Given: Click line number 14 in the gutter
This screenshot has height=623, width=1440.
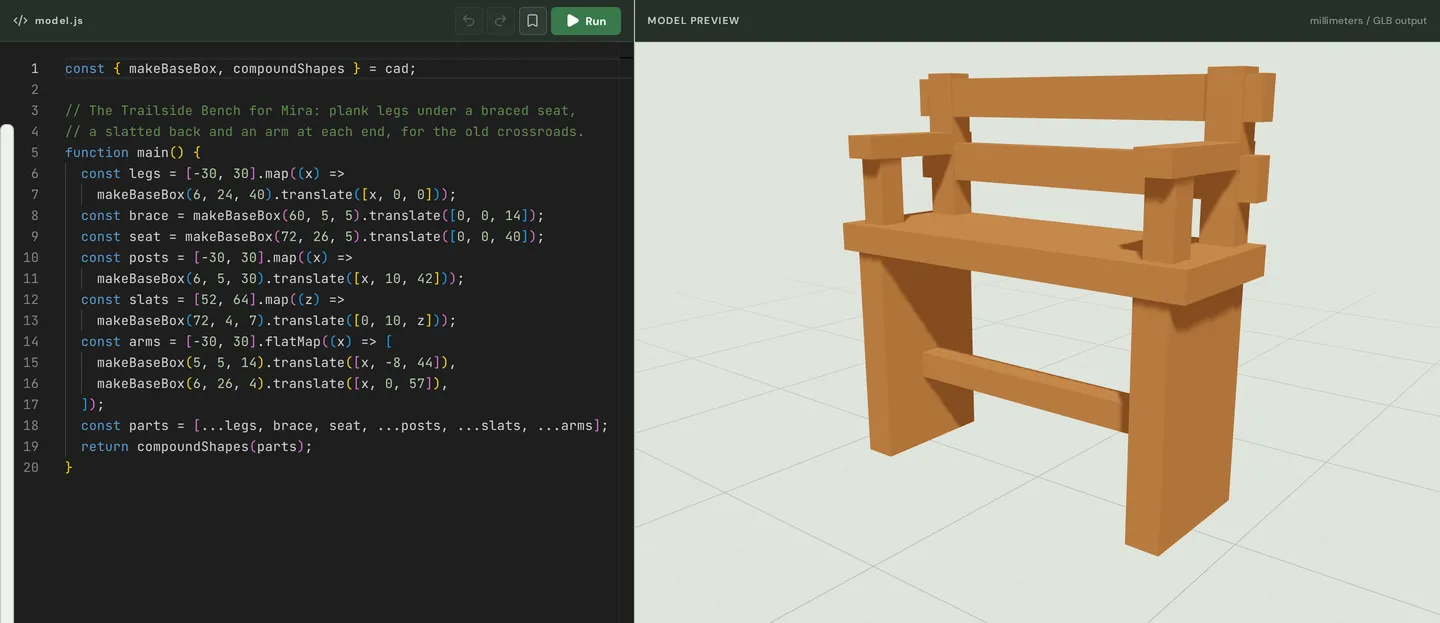Looking at the screenshot, I should click(31, 342).
